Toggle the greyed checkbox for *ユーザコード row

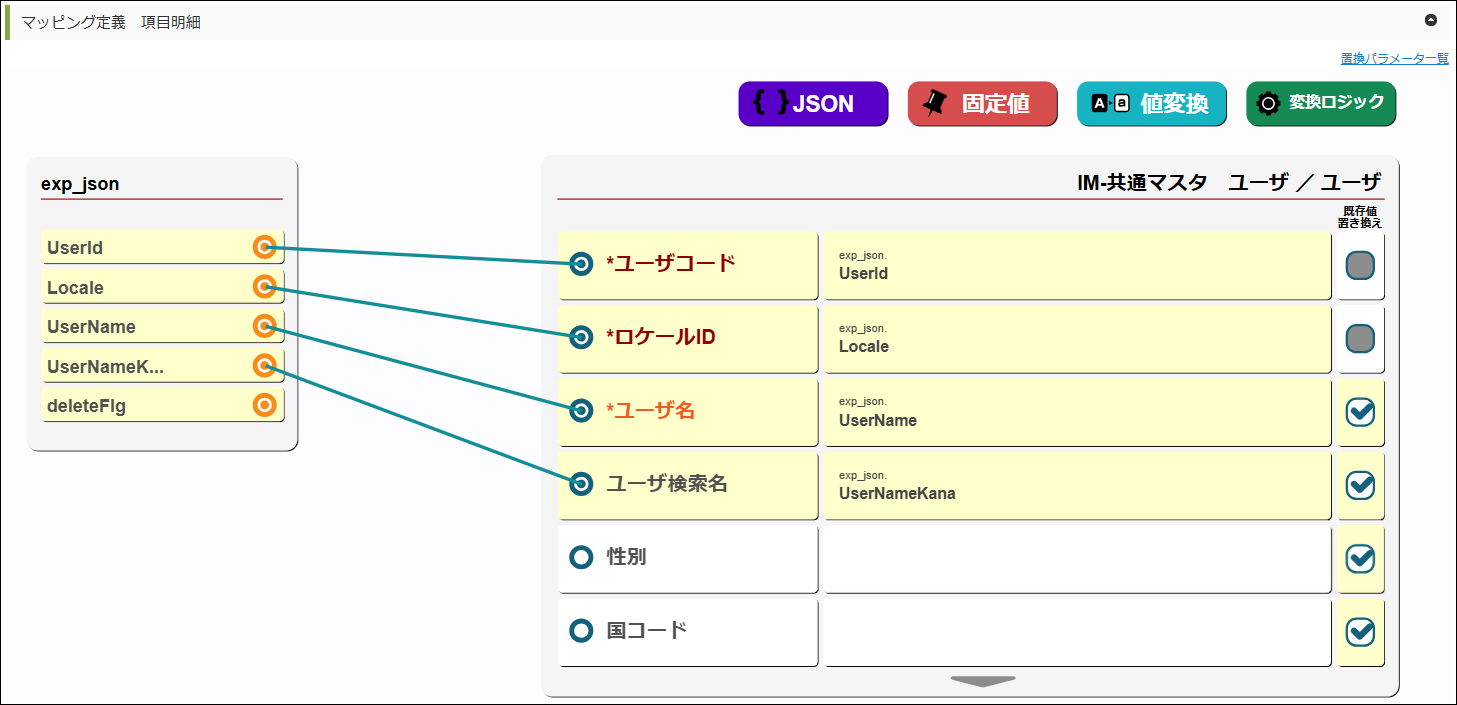pyautogui.click(x=1360, y=265)
